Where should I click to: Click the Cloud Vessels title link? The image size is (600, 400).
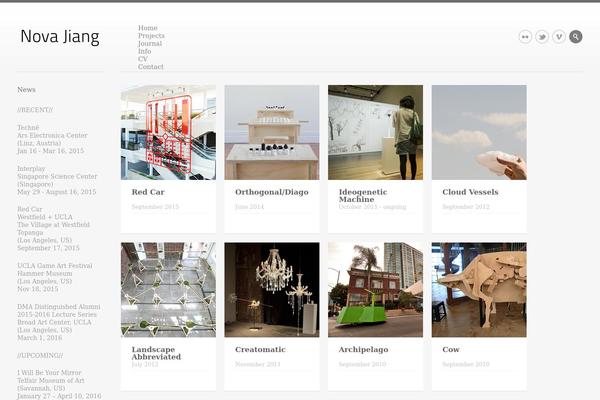470,192
